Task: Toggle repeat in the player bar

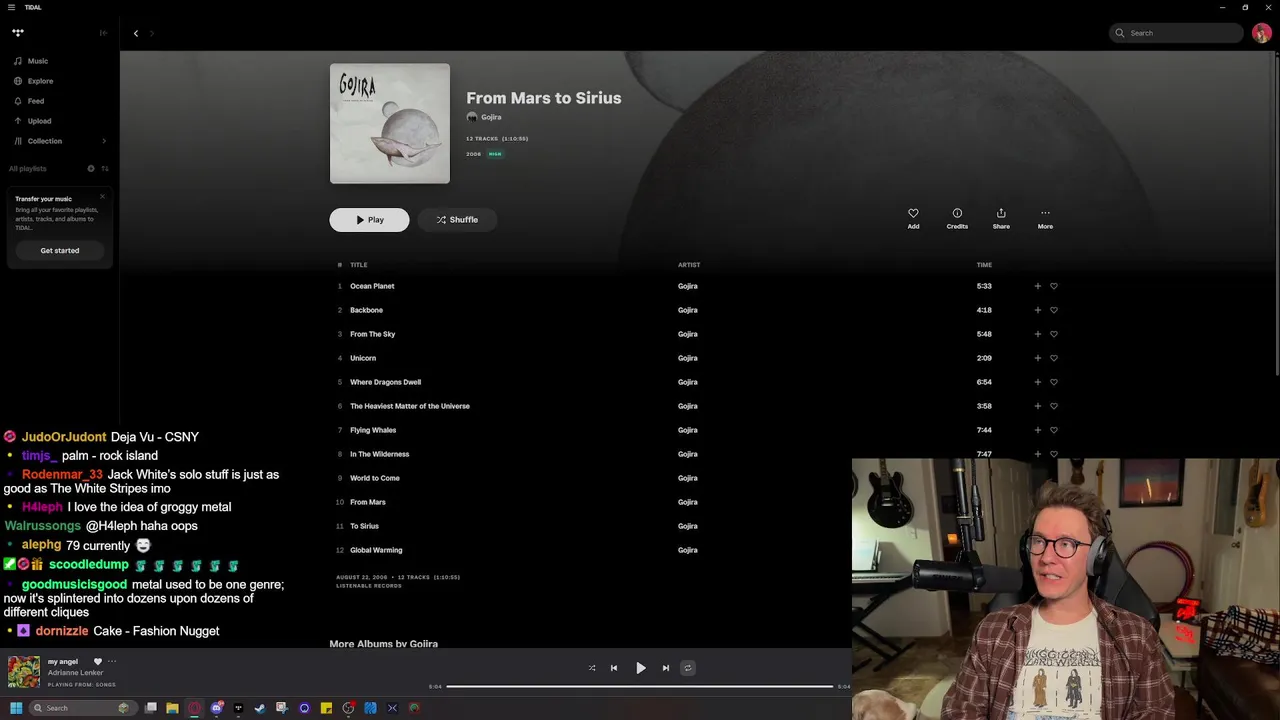Action: click(x=688, y=668)
